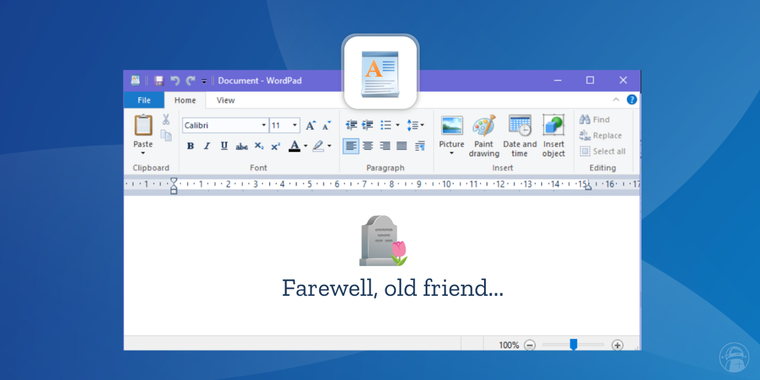This screenshot has width=760, height=380.
Task: Start a bulleted list
Action: [x=386, y=125]
